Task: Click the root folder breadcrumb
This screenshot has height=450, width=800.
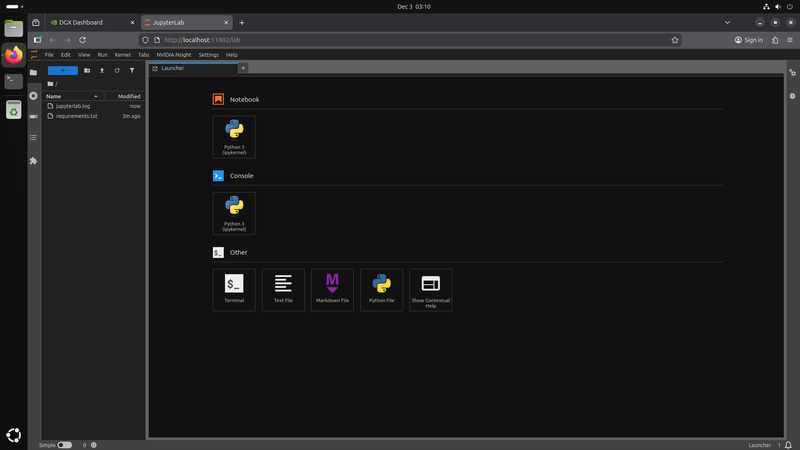Action: click(x=51, y=84)
